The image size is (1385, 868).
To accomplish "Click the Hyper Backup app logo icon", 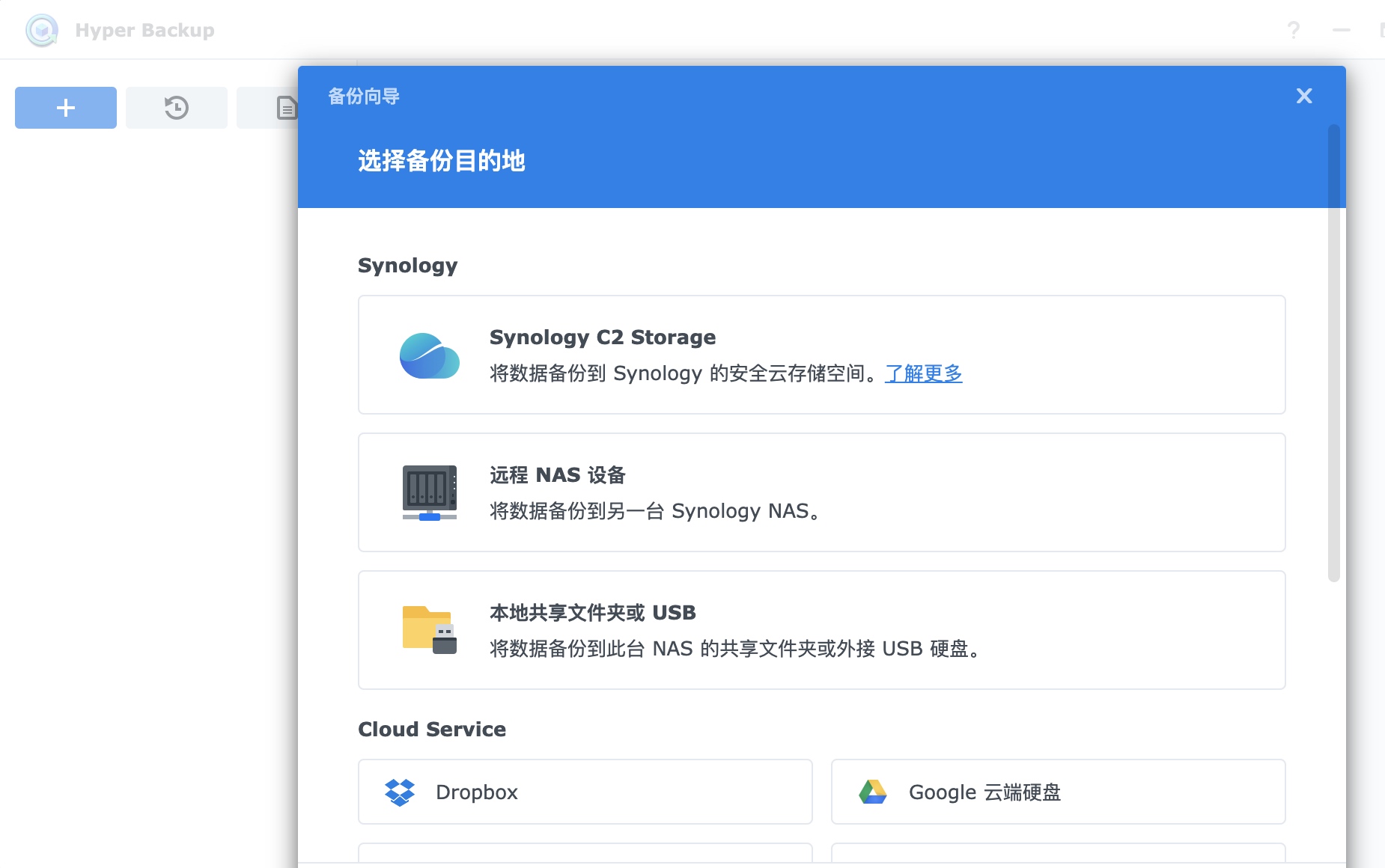I will coord(42,30).
